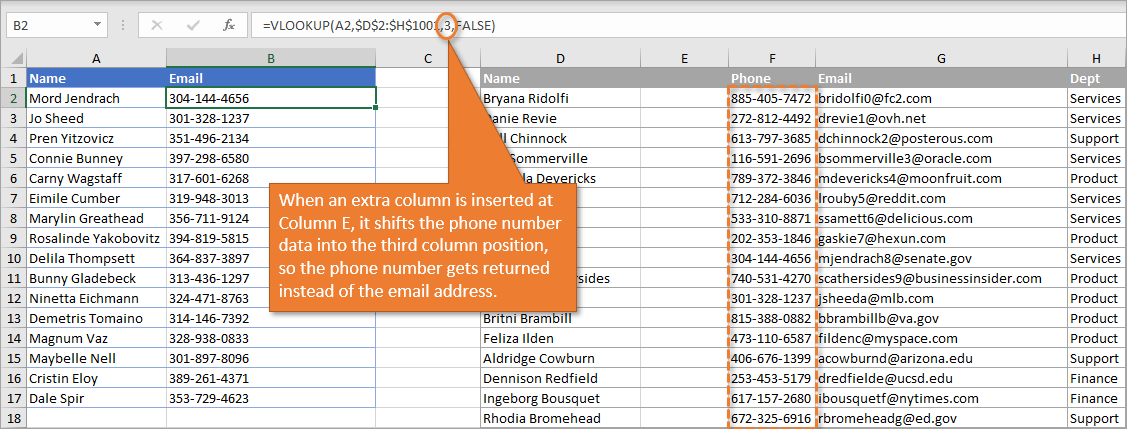1127x429 pixels.
Task: Click the Insert Function fx icon
Action: point(228,25)
